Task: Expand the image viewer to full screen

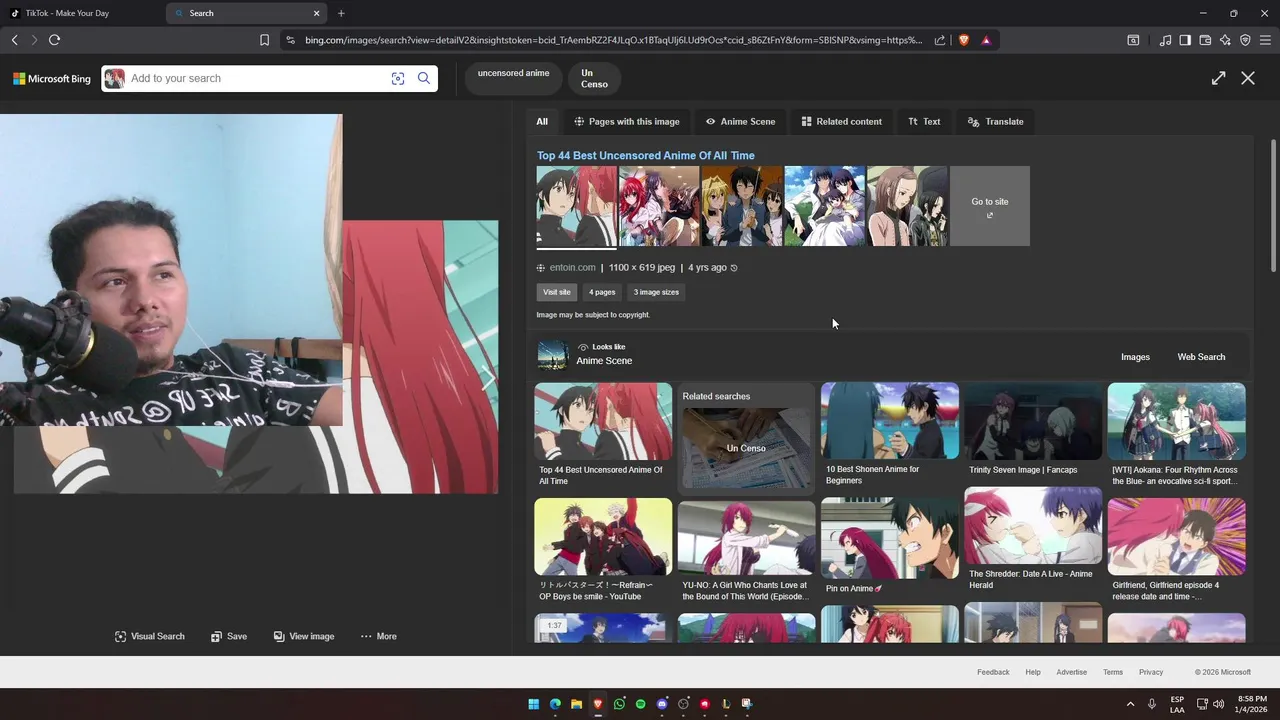Action: pos(1218,78)
